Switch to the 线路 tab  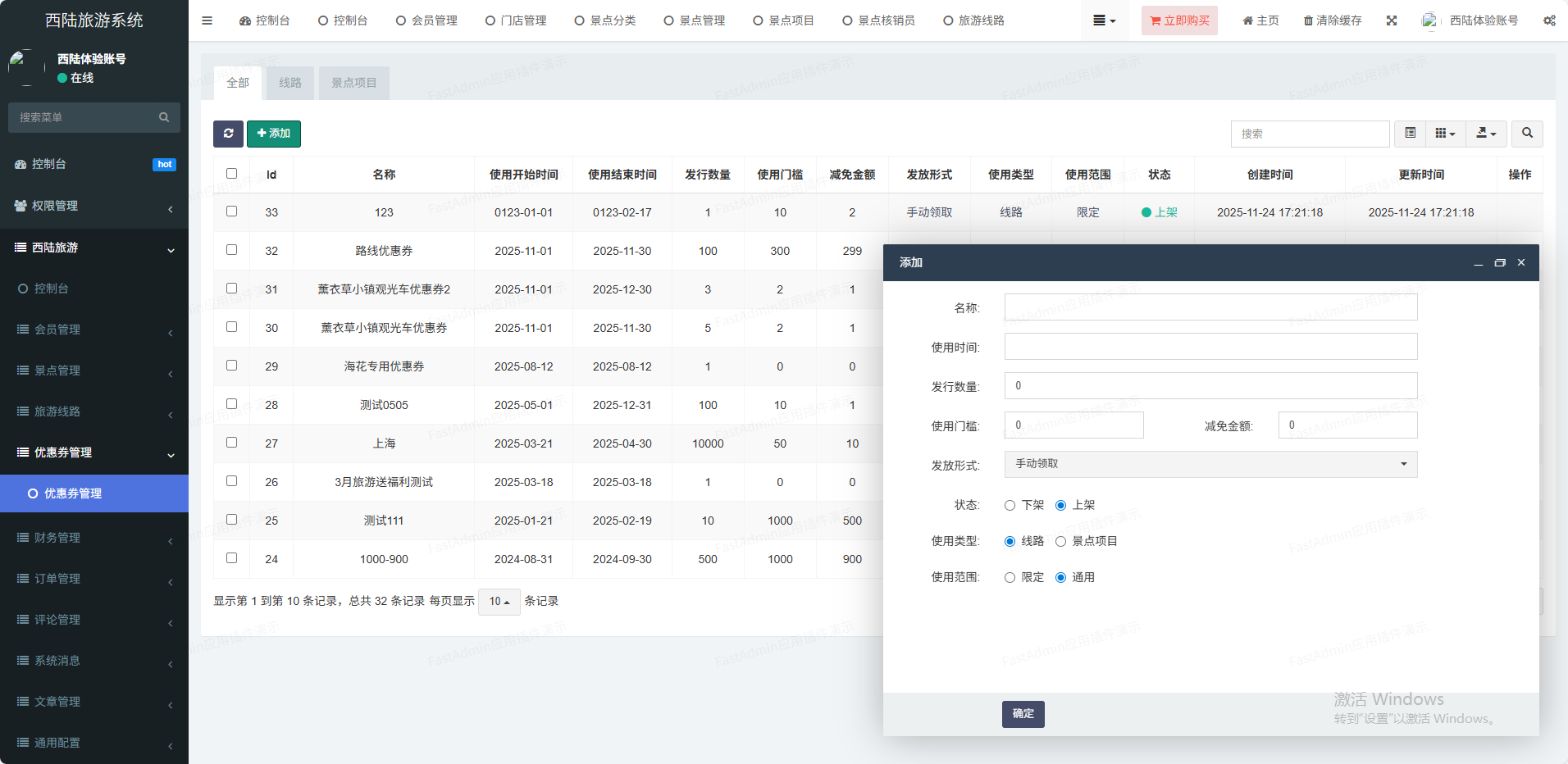click(x=290, y=83)
